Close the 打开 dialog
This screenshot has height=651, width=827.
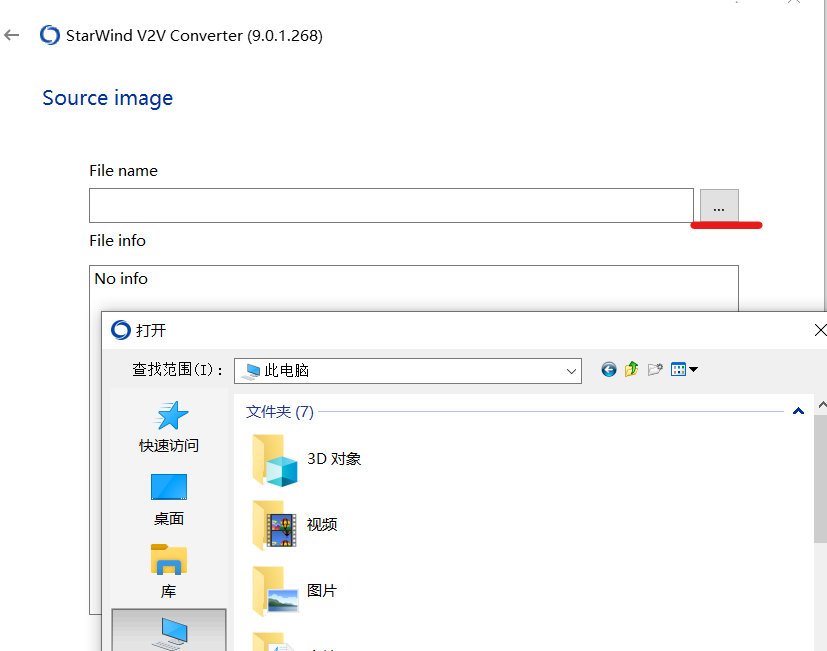820,330
